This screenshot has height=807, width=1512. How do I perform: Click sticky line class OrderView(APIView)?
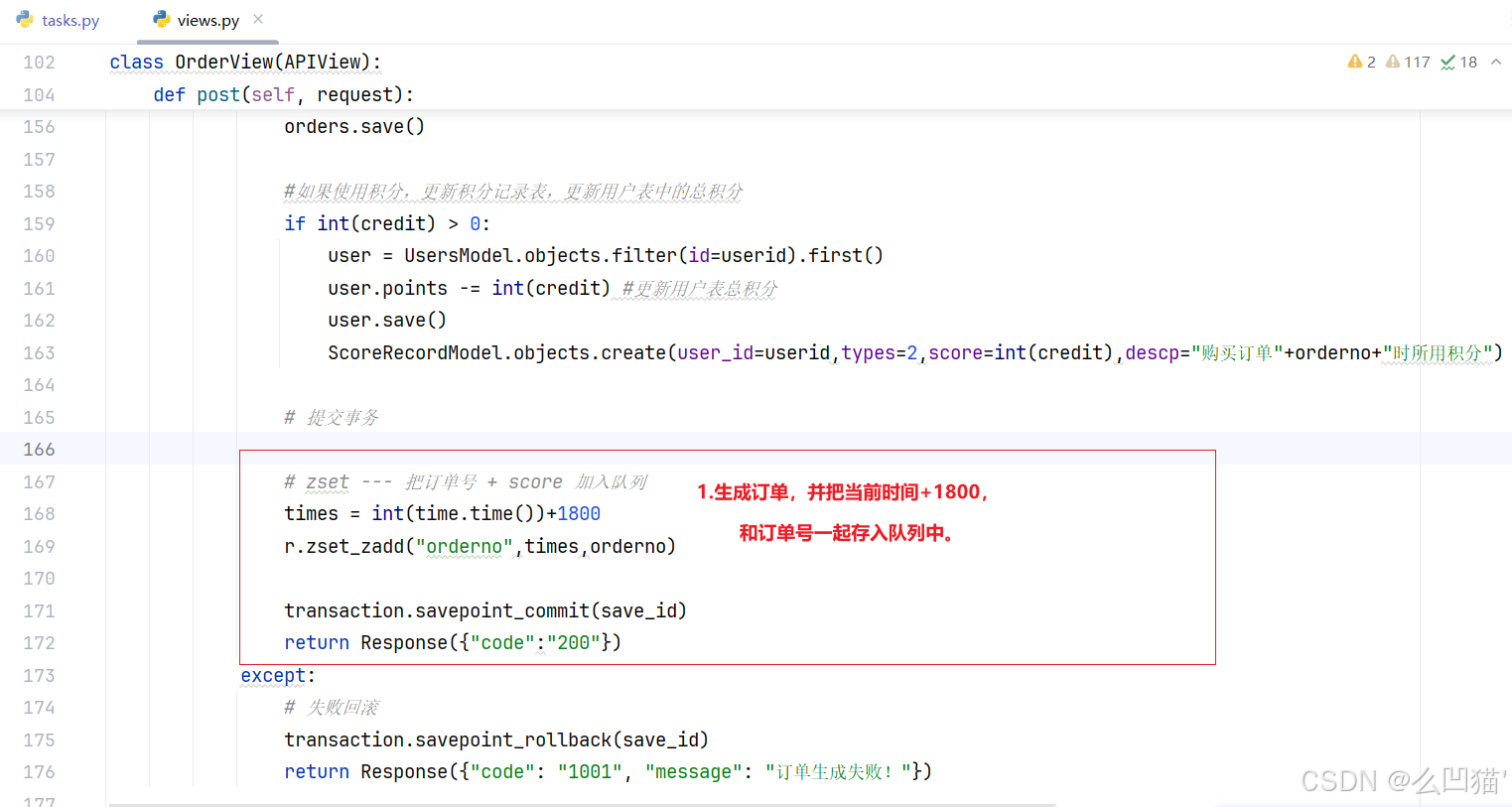click(x=245, y=62)
